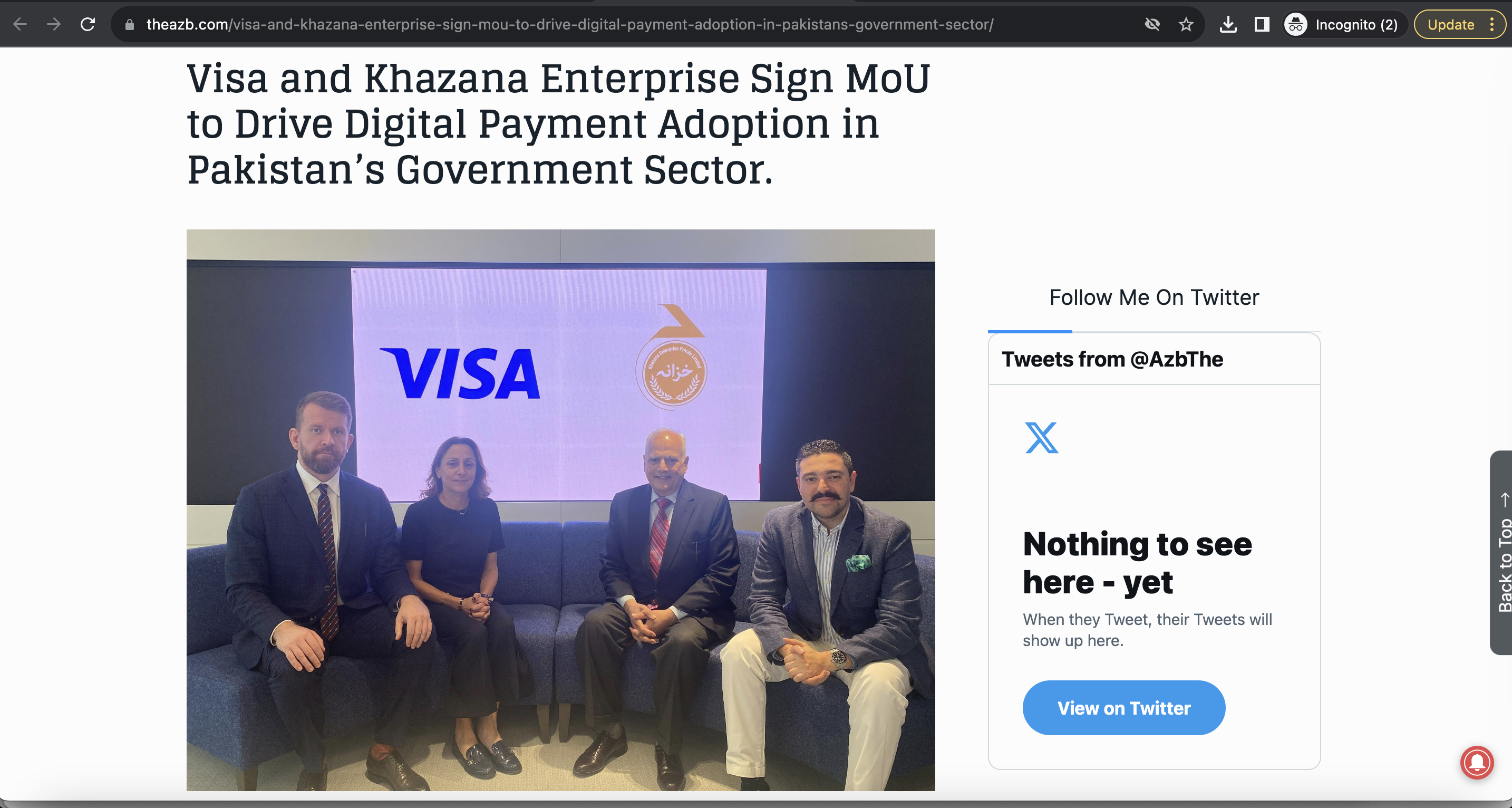Screen dimensions: 1512x808
Task: Click the blue X logo
Action: pyautogui.click(x=1041, y=437)
